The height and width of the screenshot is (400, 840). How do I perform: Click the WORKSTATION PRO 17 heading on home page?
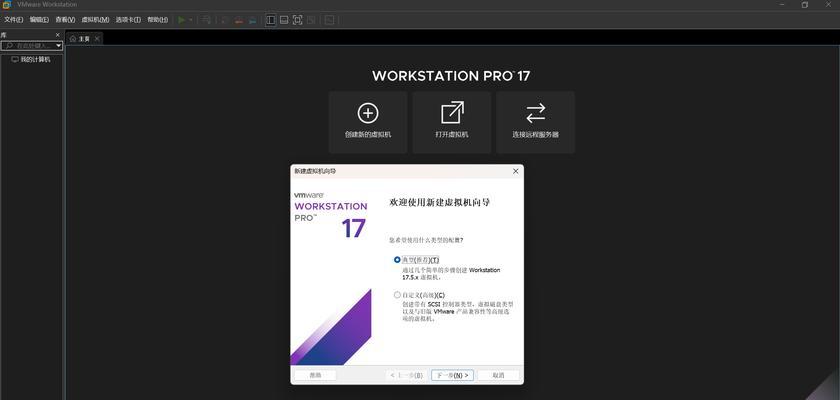(x=451, y=76)
